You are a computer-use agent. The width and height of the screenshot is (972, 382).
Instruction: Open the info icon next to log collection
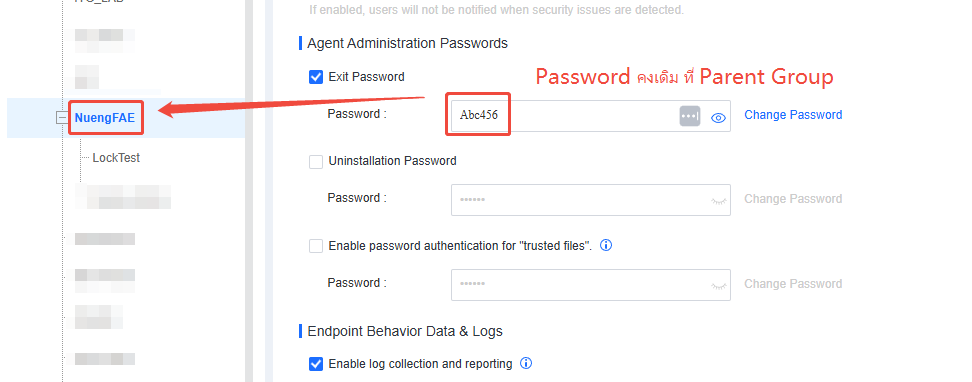(526, 363)
